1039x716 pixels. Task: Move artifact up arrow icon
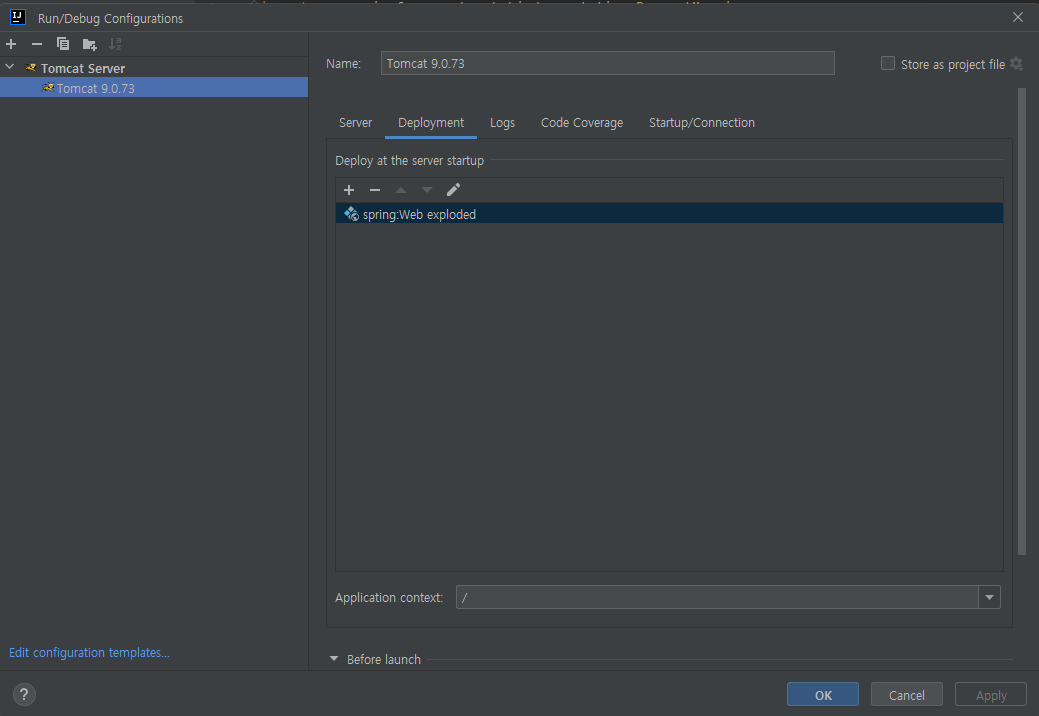[x=401, y=190]
